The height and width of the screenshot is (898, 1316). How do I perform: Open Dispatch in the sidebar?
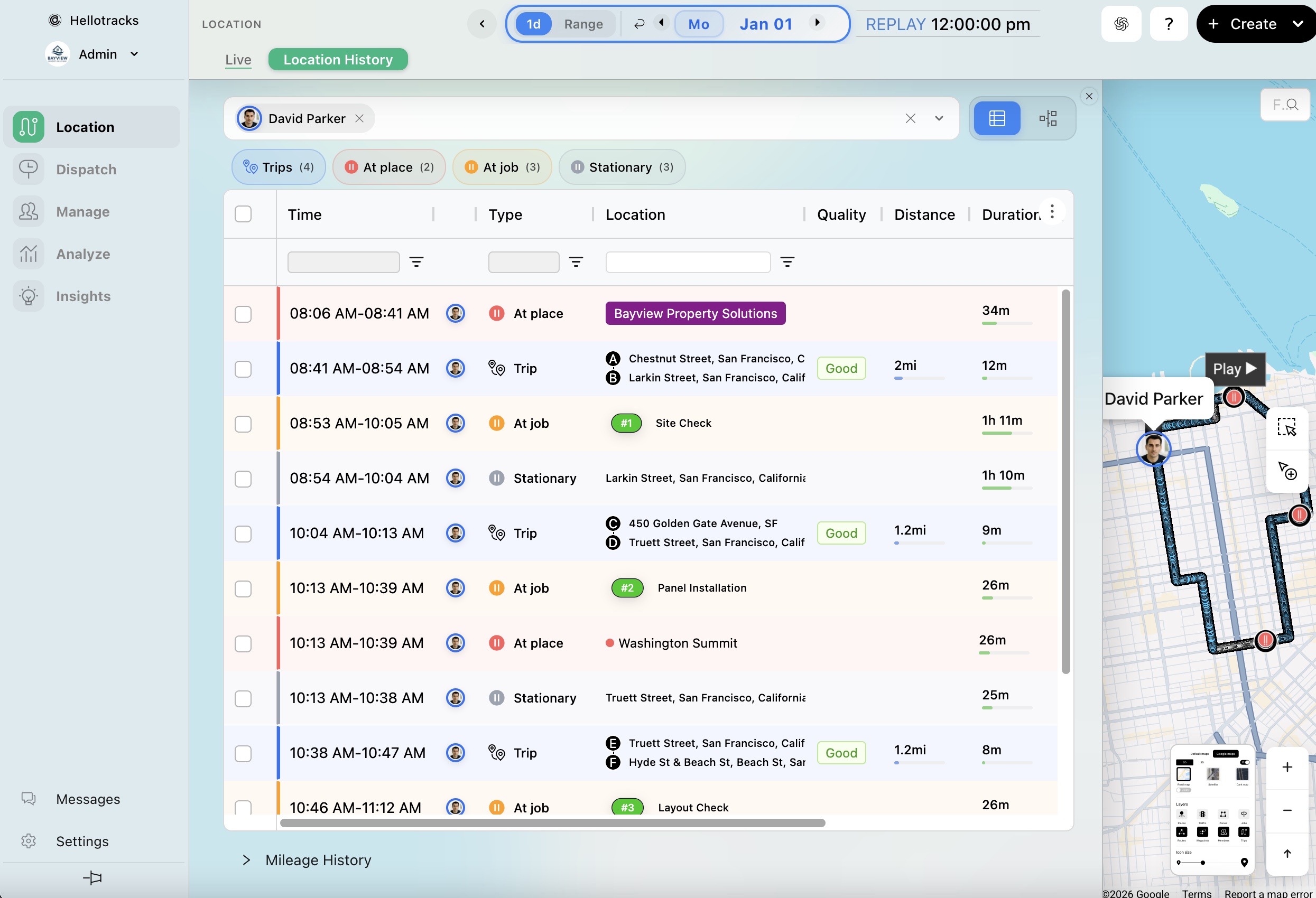[x=86, y=169]
